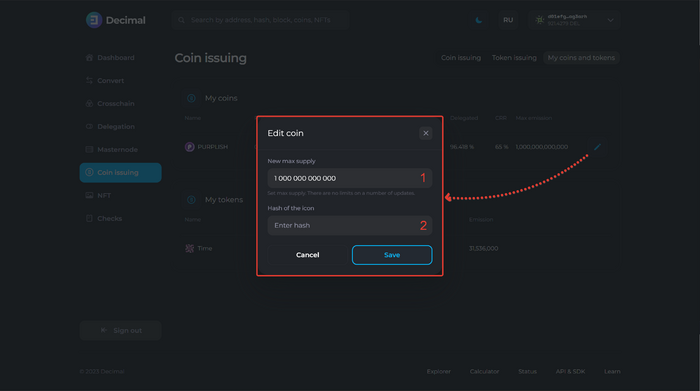Open the Explorer footer link

438,371
